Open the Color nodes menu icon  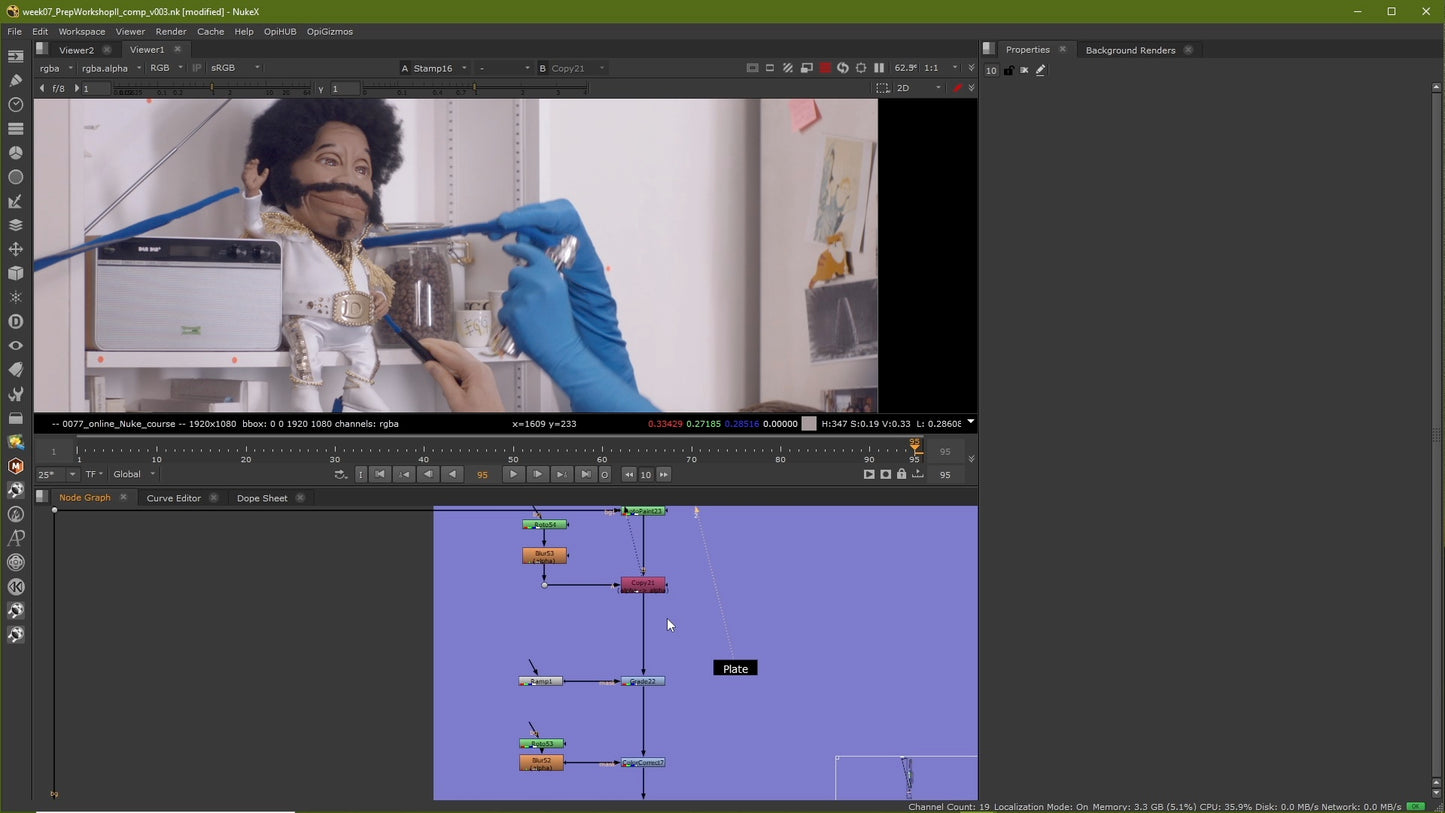tap(15, 153)
